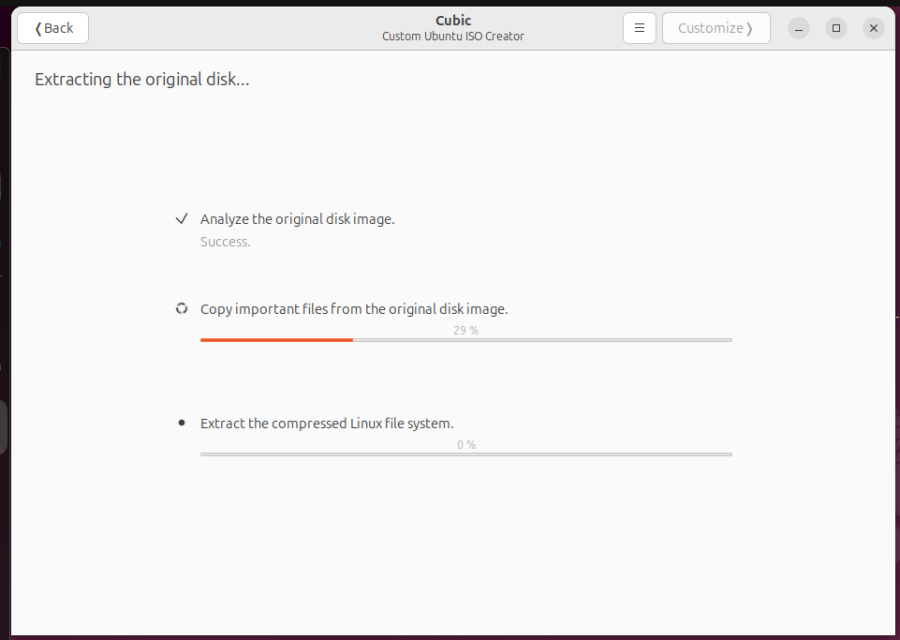
Task: Click the orange Copy files progress bar
Action: (466, 340)
